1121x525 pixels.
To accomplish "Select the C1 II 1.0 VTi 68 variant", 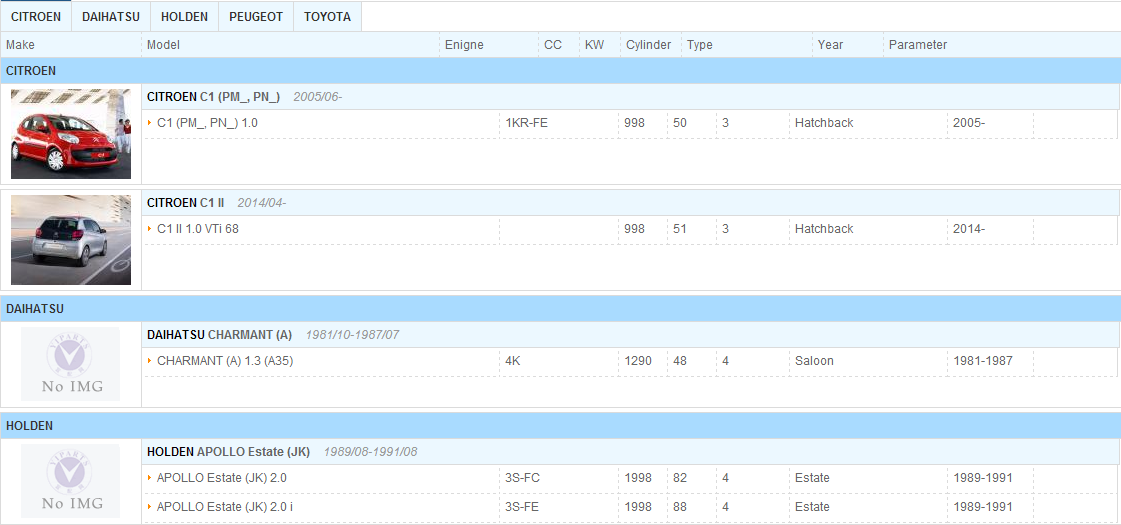I will click(x=198, y=229).
